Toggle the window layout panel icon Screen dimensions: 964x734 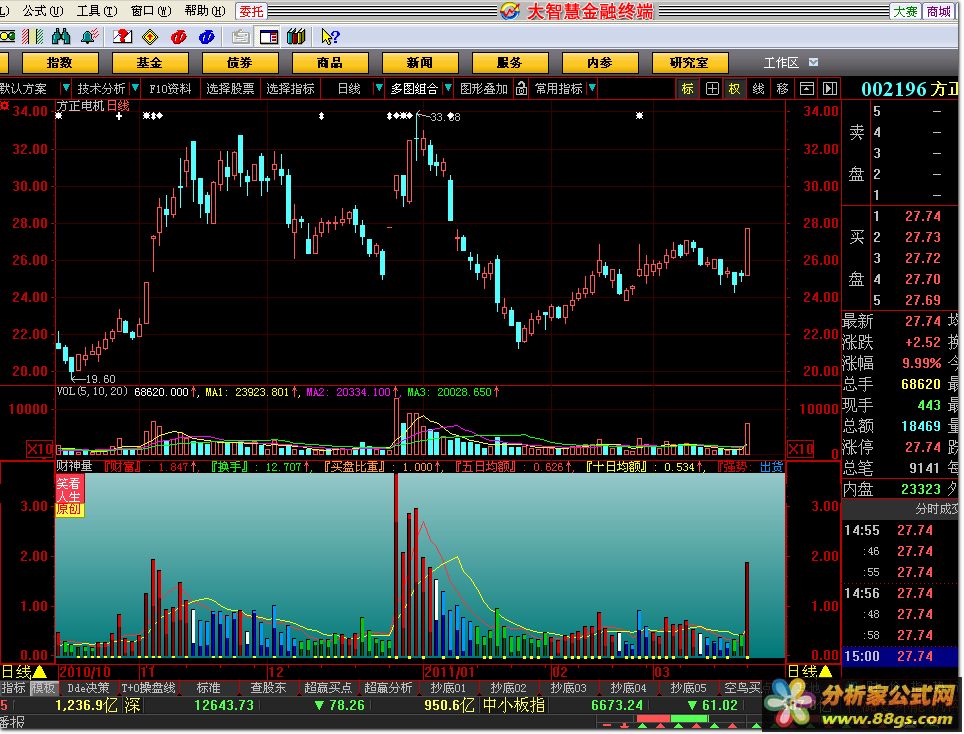tap(269, 37)
